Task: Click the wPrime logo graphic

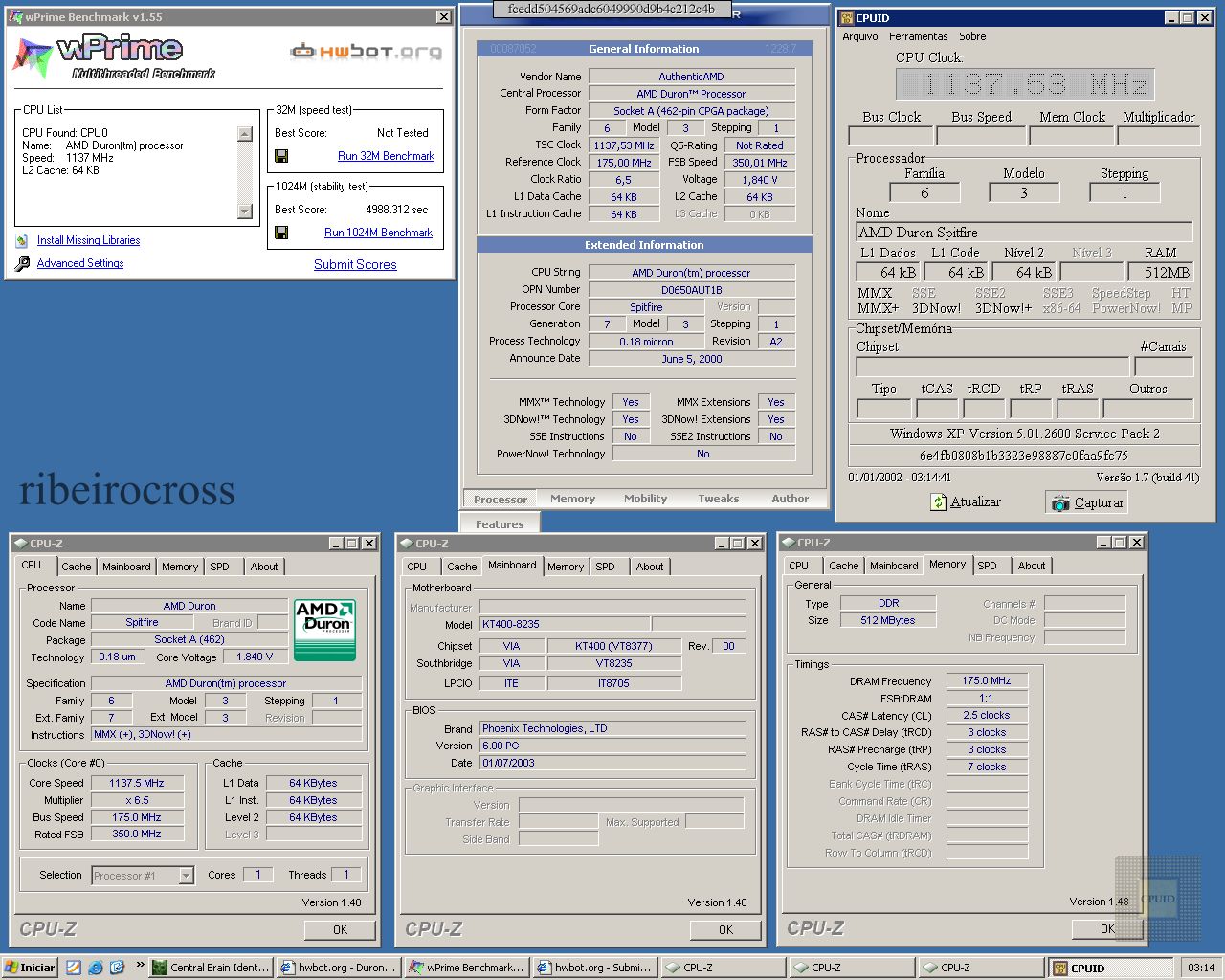Action: (x=113, y=57)
